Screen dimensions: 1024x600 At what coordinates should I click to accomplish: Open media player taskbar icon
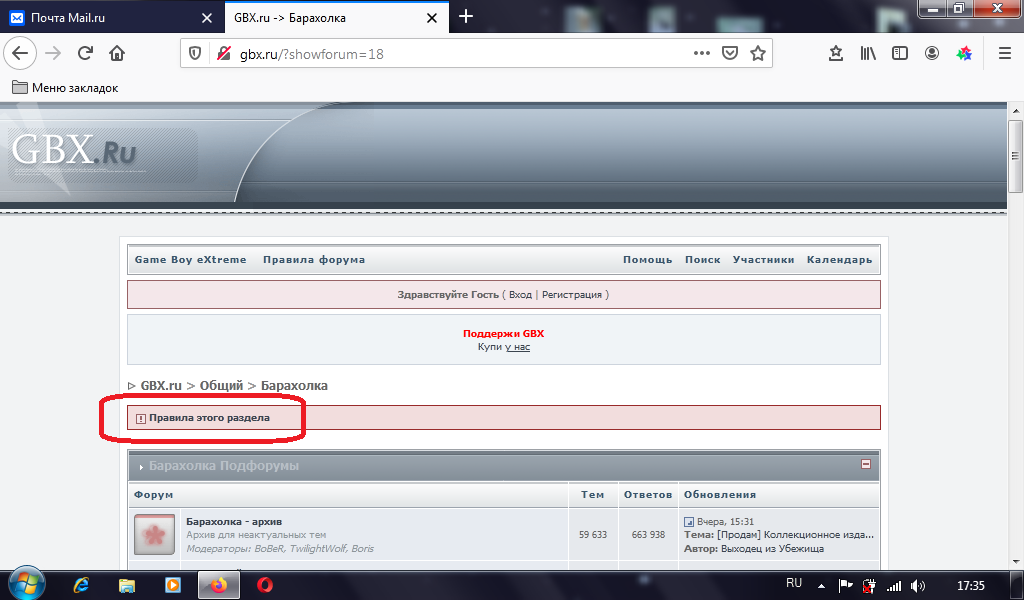click(172, 585)
